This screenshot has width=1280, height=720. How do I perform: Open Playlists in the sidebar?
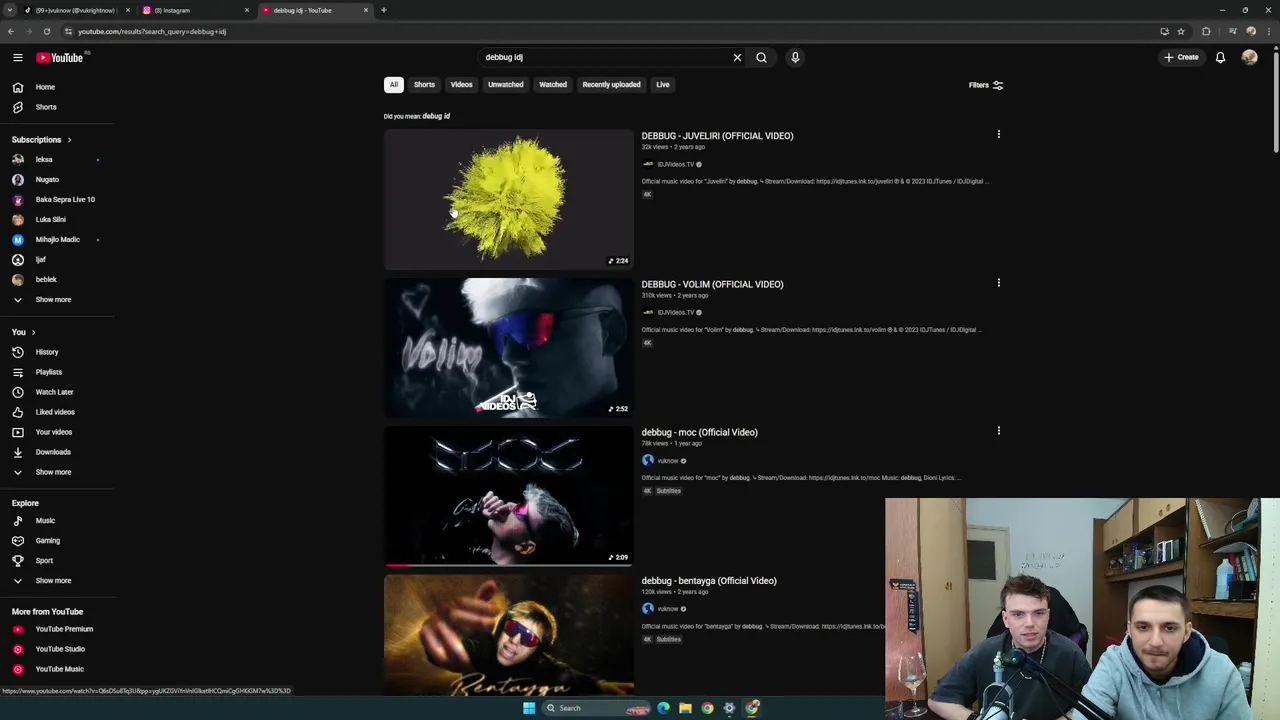[x=56, y=372]
